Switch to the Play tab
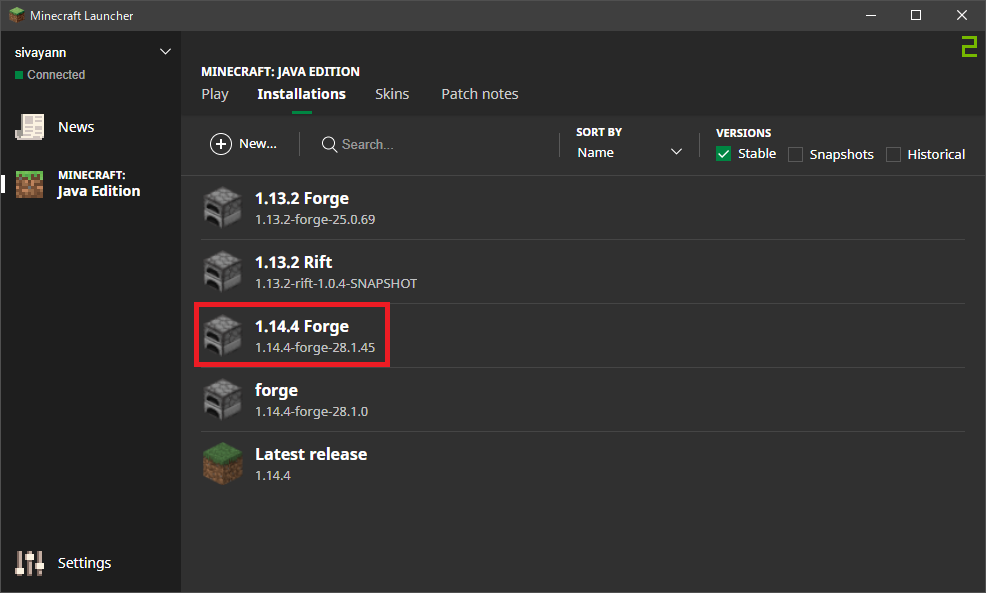The width and height of the screenshot is (986, 593). tap(215, 94)
